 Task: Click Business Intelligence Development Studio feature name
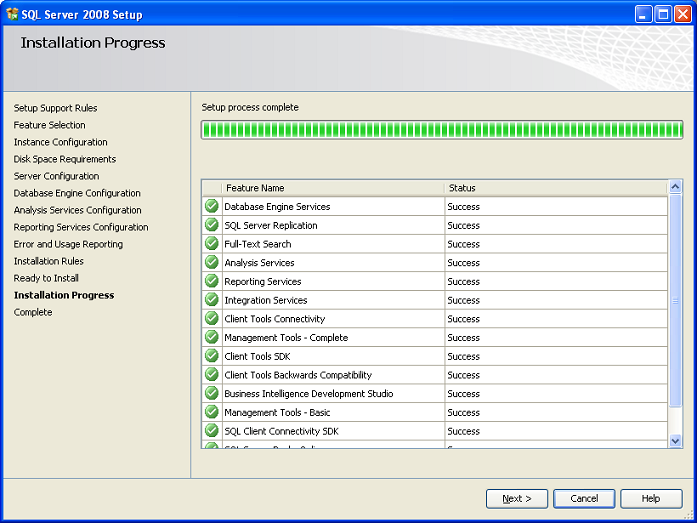click(x=308, y=394)
